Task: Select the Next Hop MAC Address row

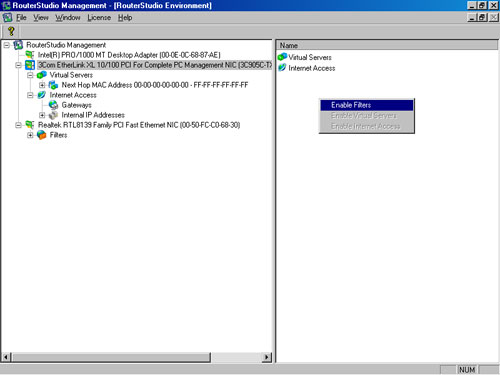Action: 155,85
